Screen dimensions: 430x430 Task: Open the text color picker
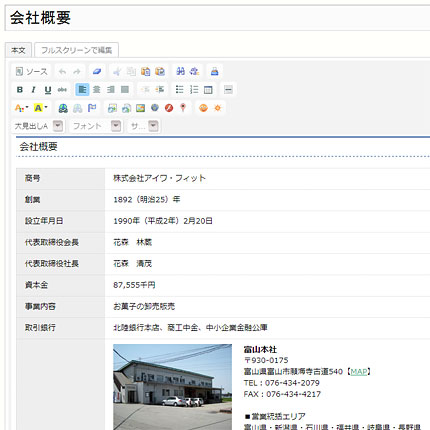coord(22,108)
